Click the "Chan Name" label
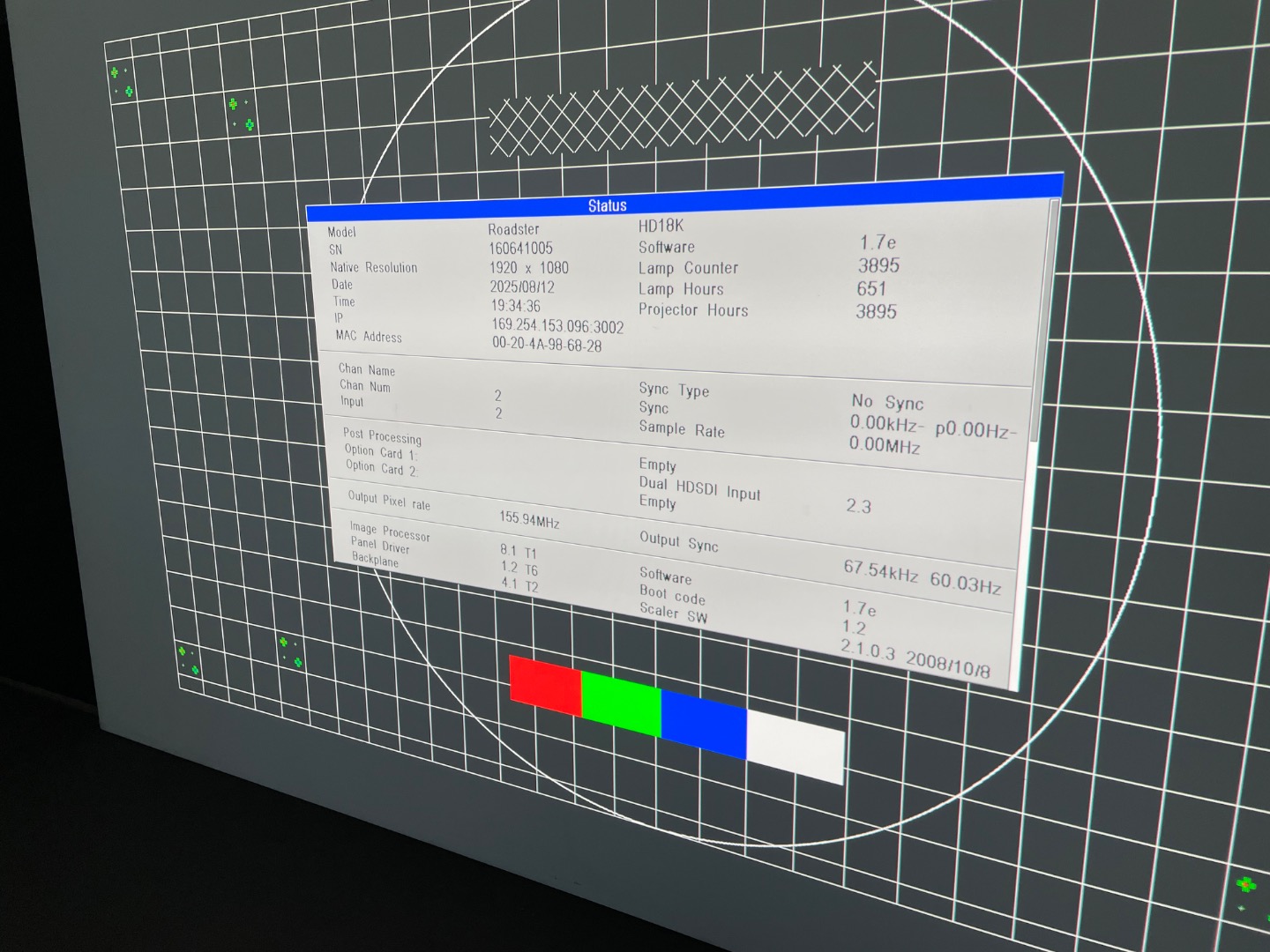The height and width of the screenshot is (952, 1270). click(366, 369)
